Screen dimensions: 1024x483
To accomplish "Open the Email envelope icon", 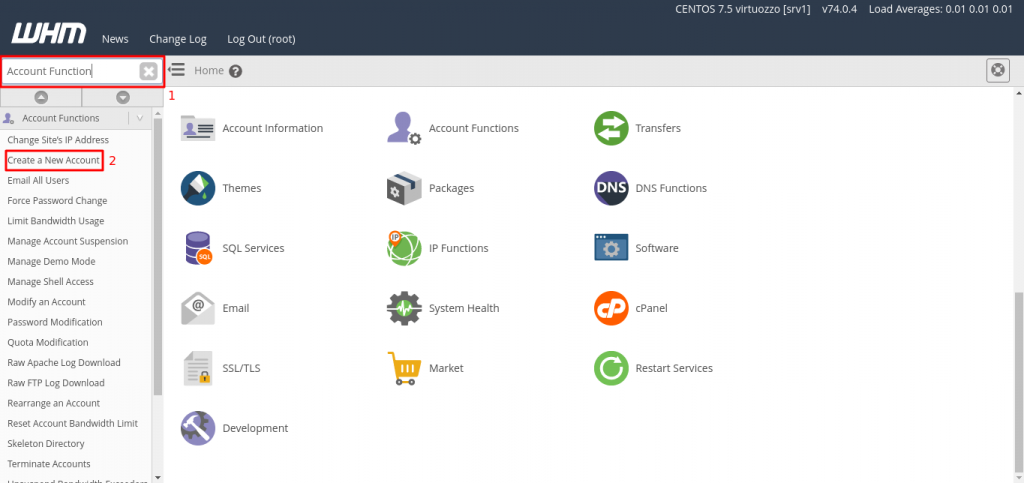I will 198,309.
